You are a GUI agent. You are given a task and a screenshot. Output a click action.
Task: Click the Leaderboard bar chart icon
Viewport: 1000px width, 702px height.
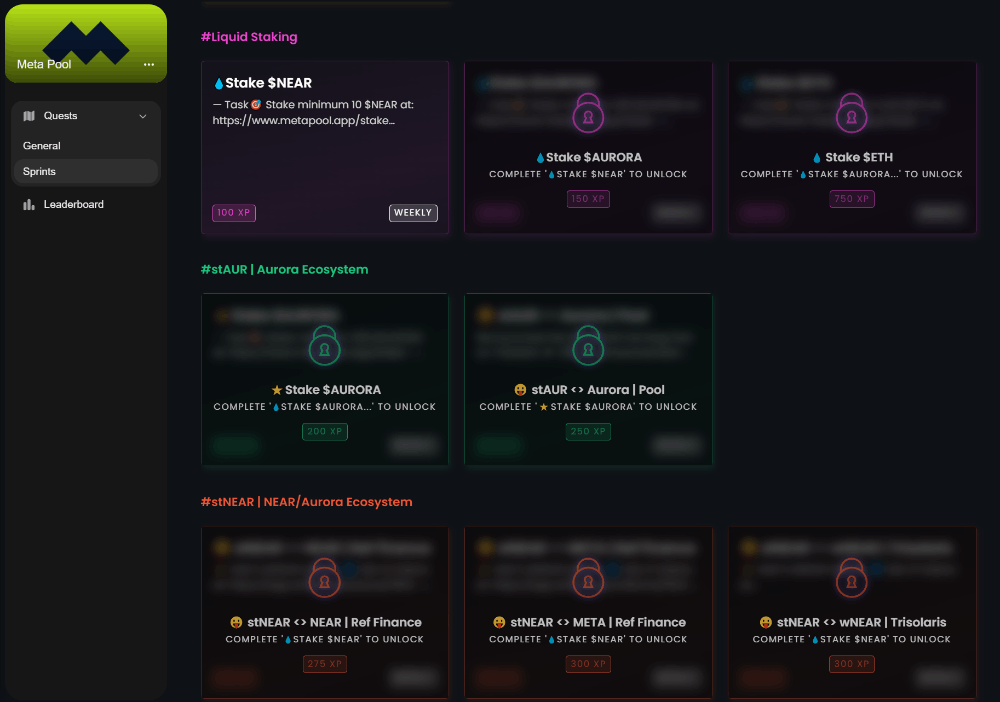29,204
